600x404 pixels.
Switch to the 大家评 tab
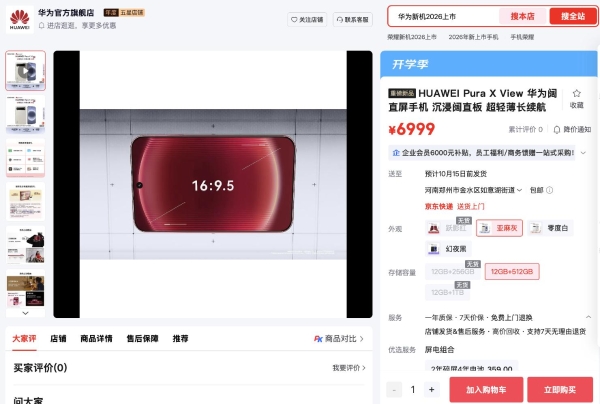pyautogui.click(x=24, y=339)
